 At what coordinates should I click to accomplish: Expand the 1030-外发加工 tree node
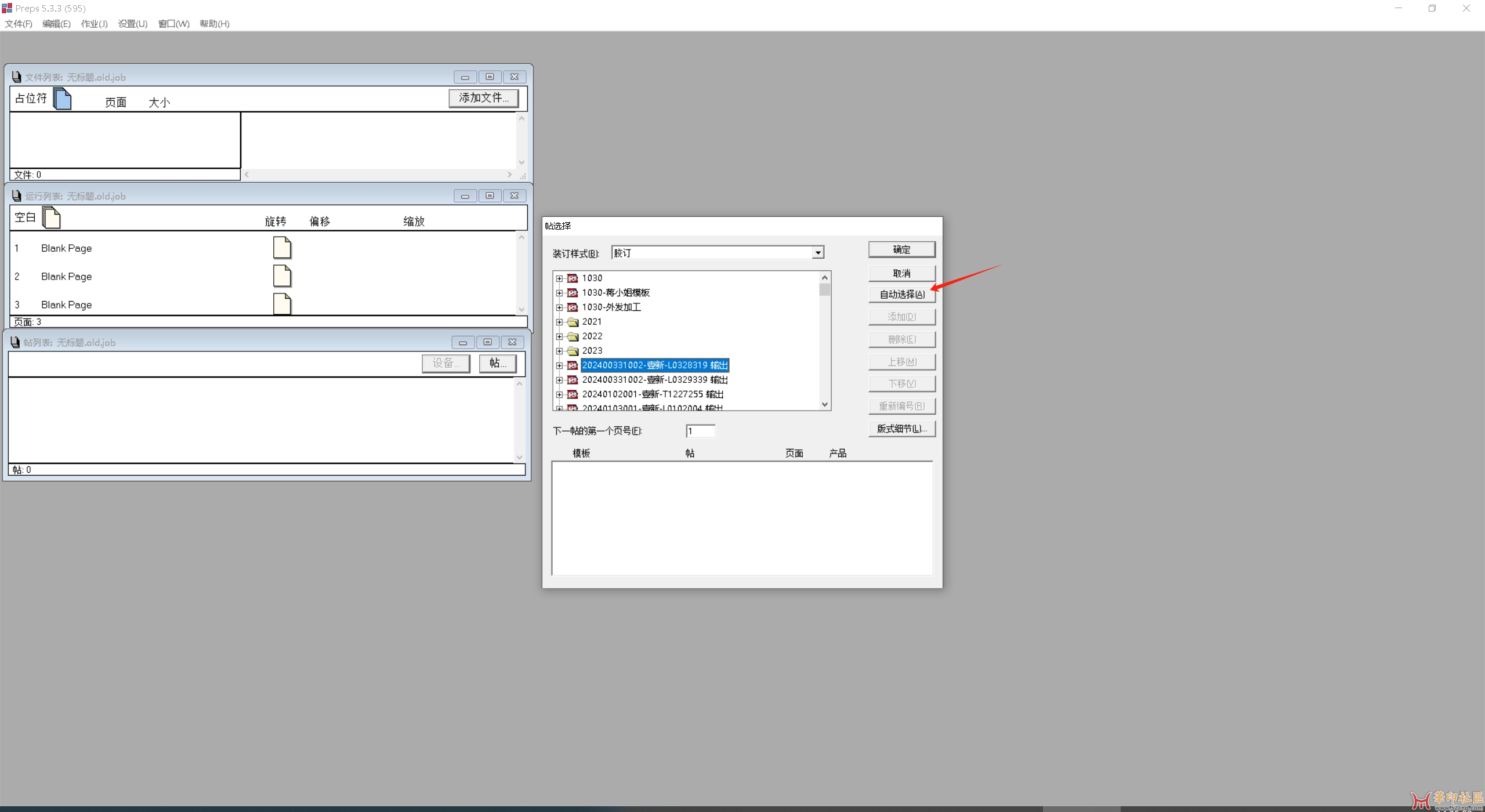point(559,307)
